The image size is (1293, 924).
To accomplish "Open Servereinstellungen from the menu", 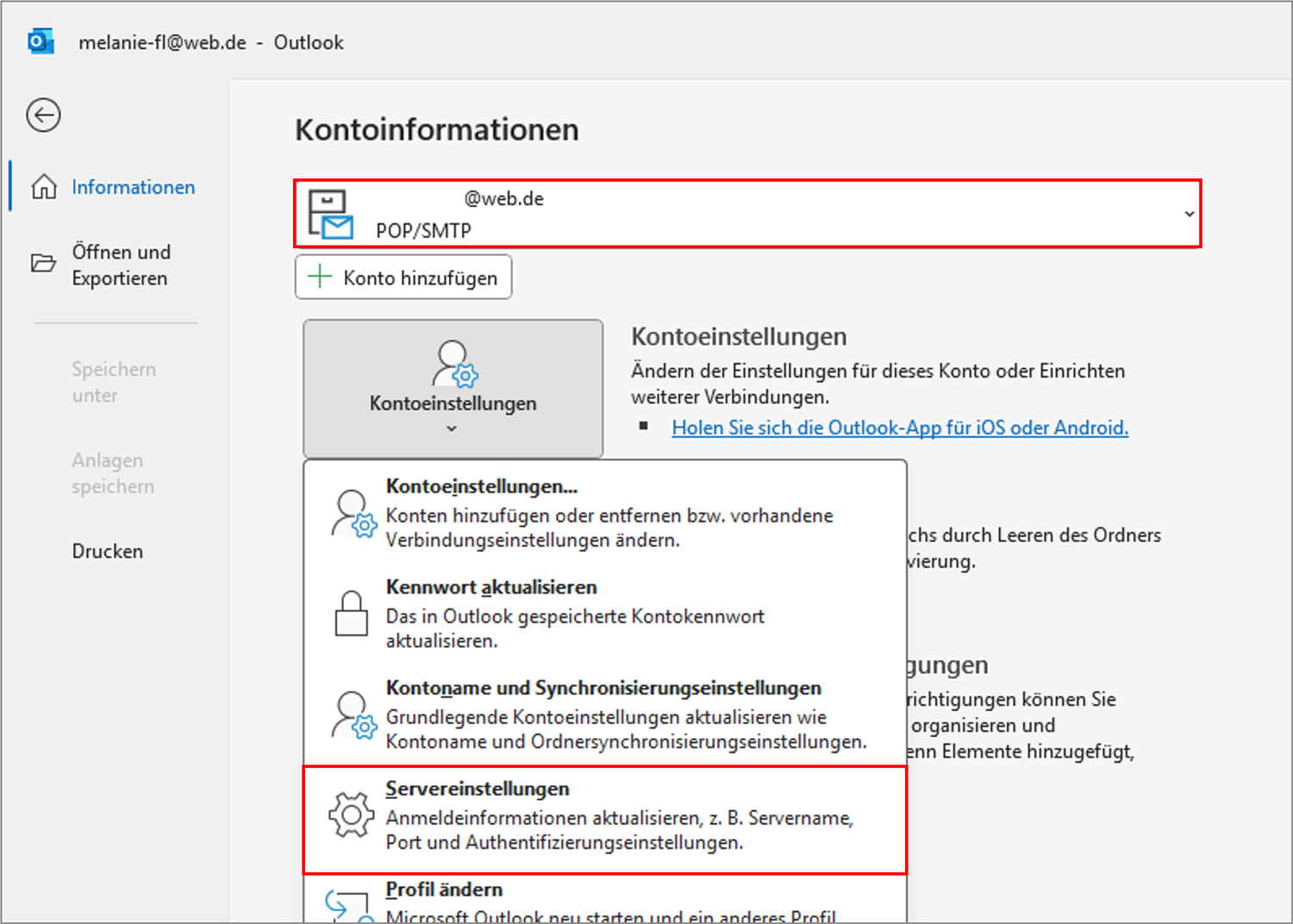I will point(477,788).
